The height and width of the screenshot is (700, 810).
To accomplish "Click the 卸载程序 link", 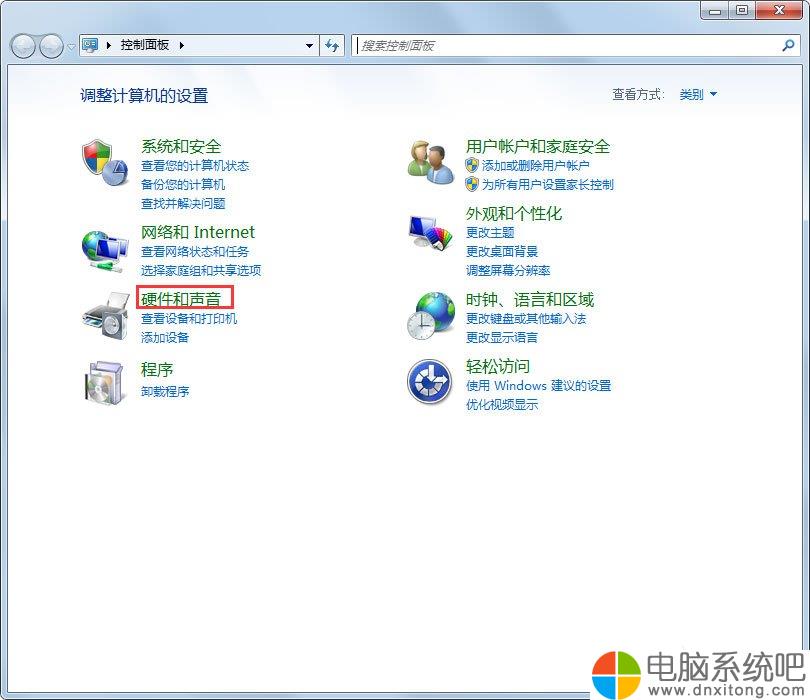I will click(165, 391).
